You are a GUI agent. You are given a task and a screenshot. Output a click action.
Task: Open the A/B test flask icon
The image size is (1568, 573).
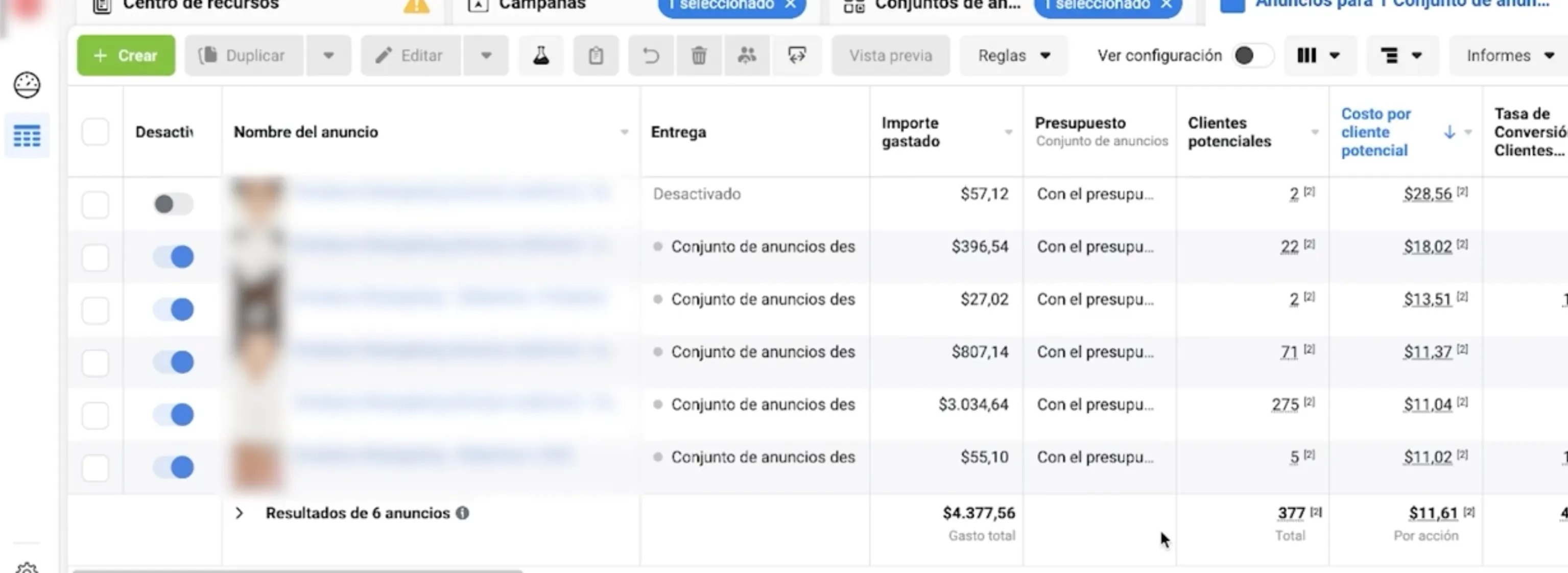point(541,56)
